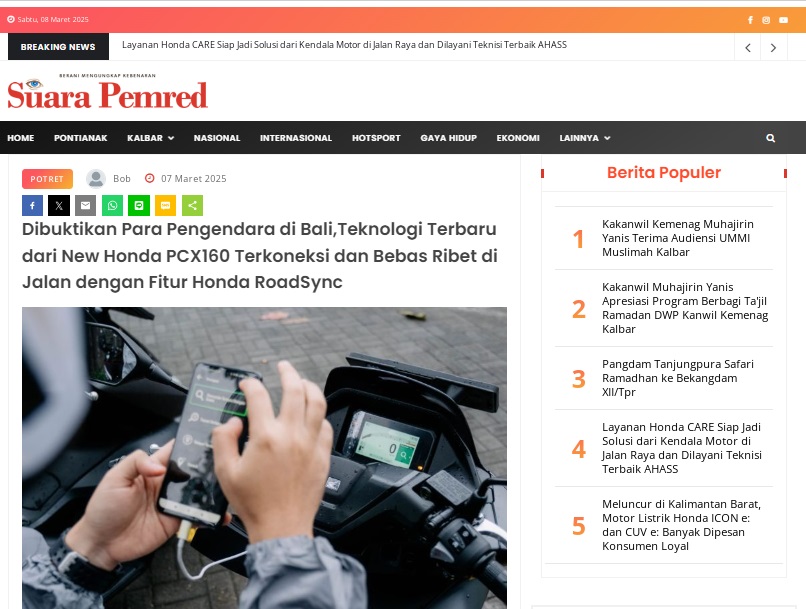The height and width of the screenshot is (609, 806).
Task: Open the HOTSPORT menu item
Action: (376, 138)
